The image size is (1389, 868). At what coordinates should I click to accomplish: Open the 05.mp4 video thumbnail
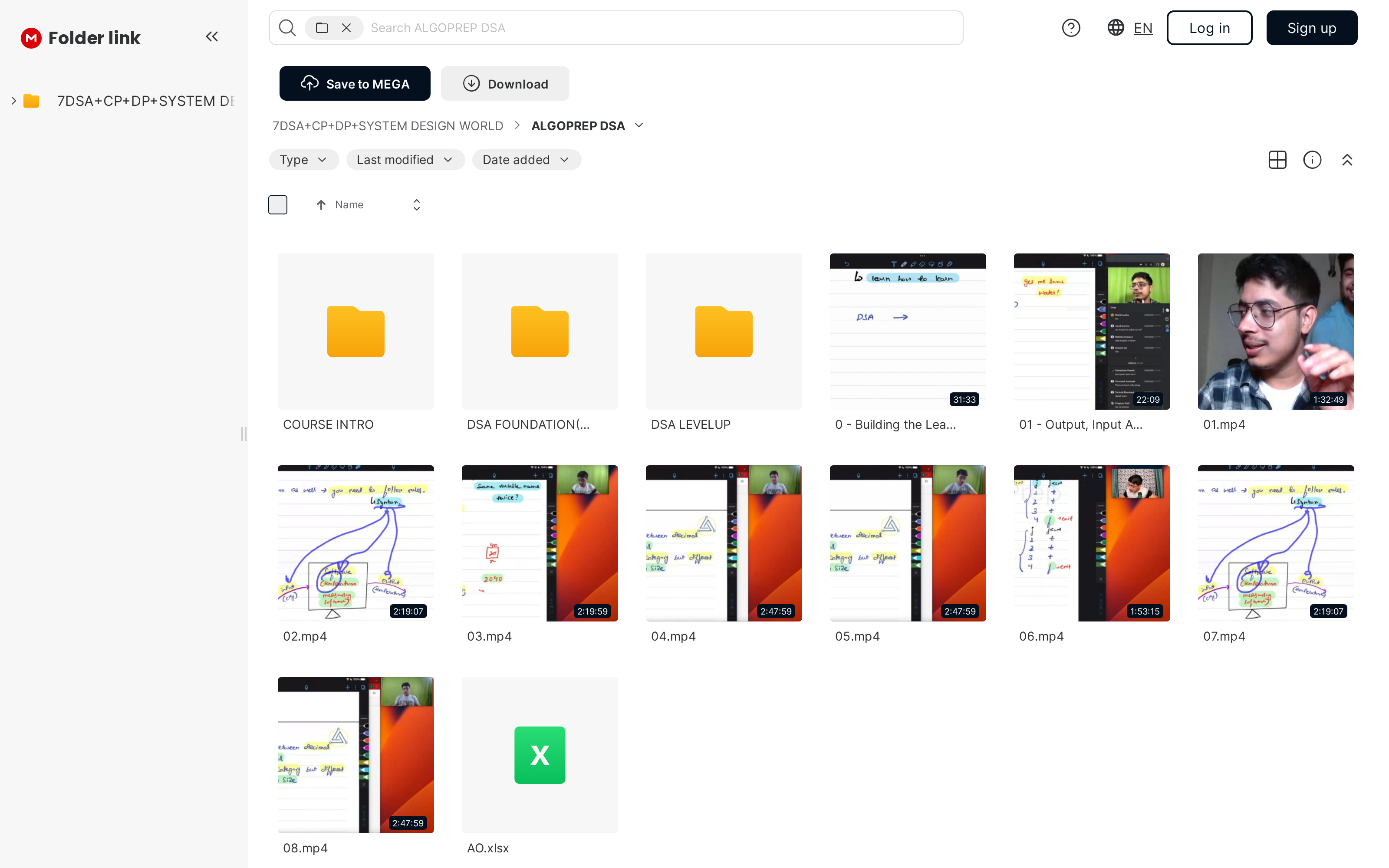click(908, 543)
